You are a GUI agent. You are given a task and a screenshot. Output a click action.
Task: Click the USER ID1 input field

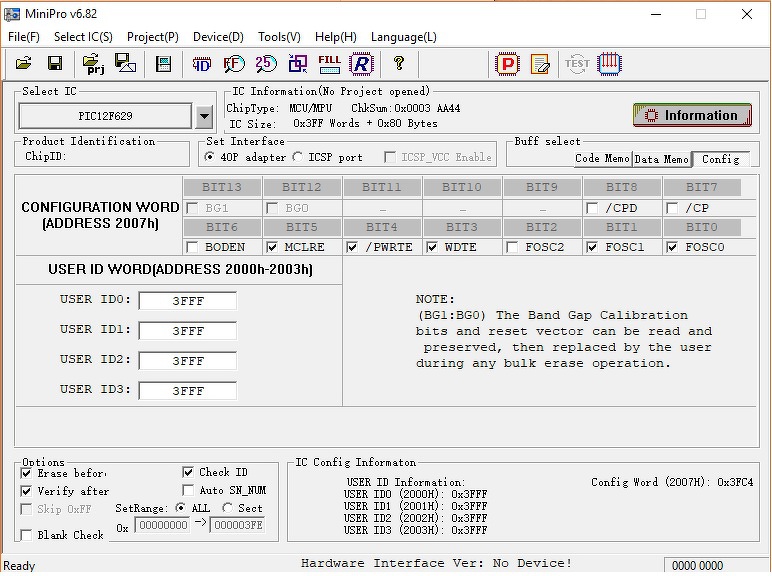(188, 331)
